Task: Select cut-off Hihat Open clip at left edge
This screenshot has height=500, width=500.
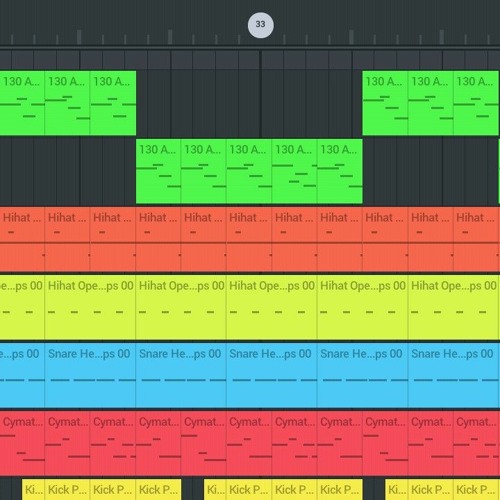Action: pos(22,307)
